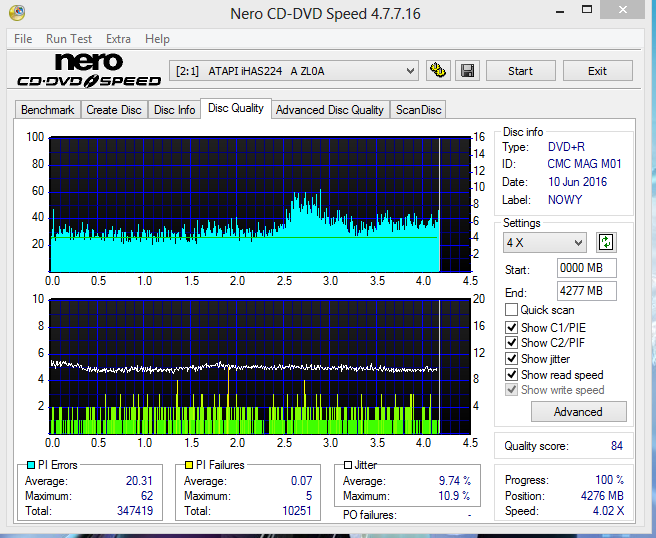
Task: Maximize the Nero window
Action: click(x=587, y=9)
